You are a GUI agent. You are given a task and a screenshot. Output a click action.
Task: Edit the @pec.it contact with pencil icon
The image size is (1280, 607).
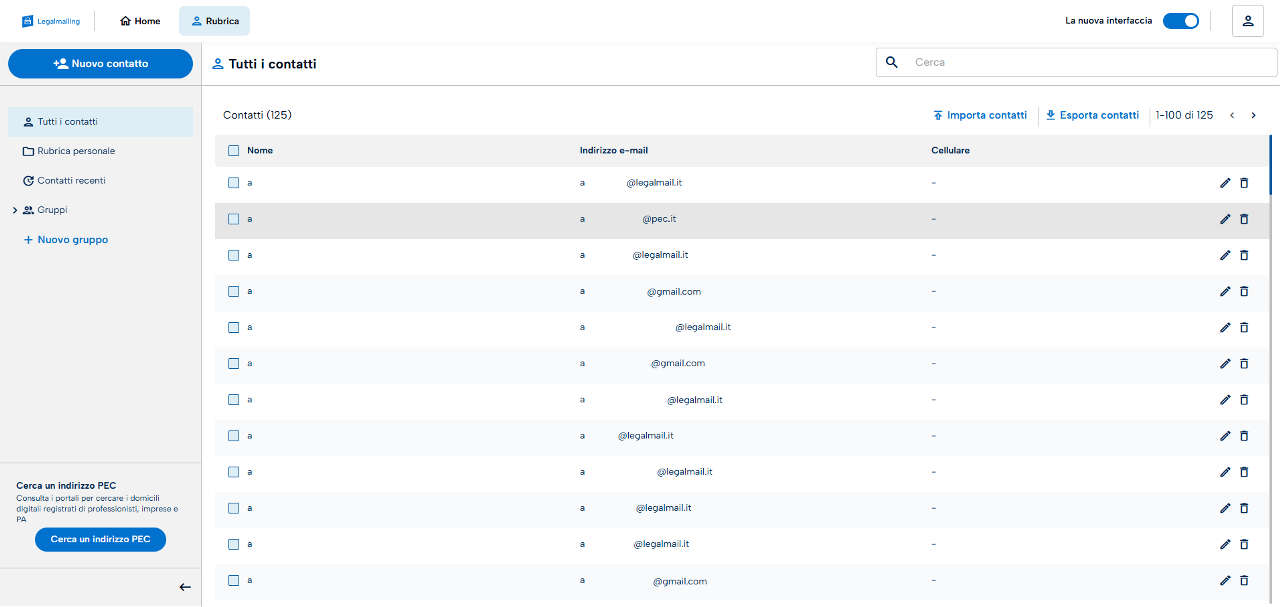1225,219
